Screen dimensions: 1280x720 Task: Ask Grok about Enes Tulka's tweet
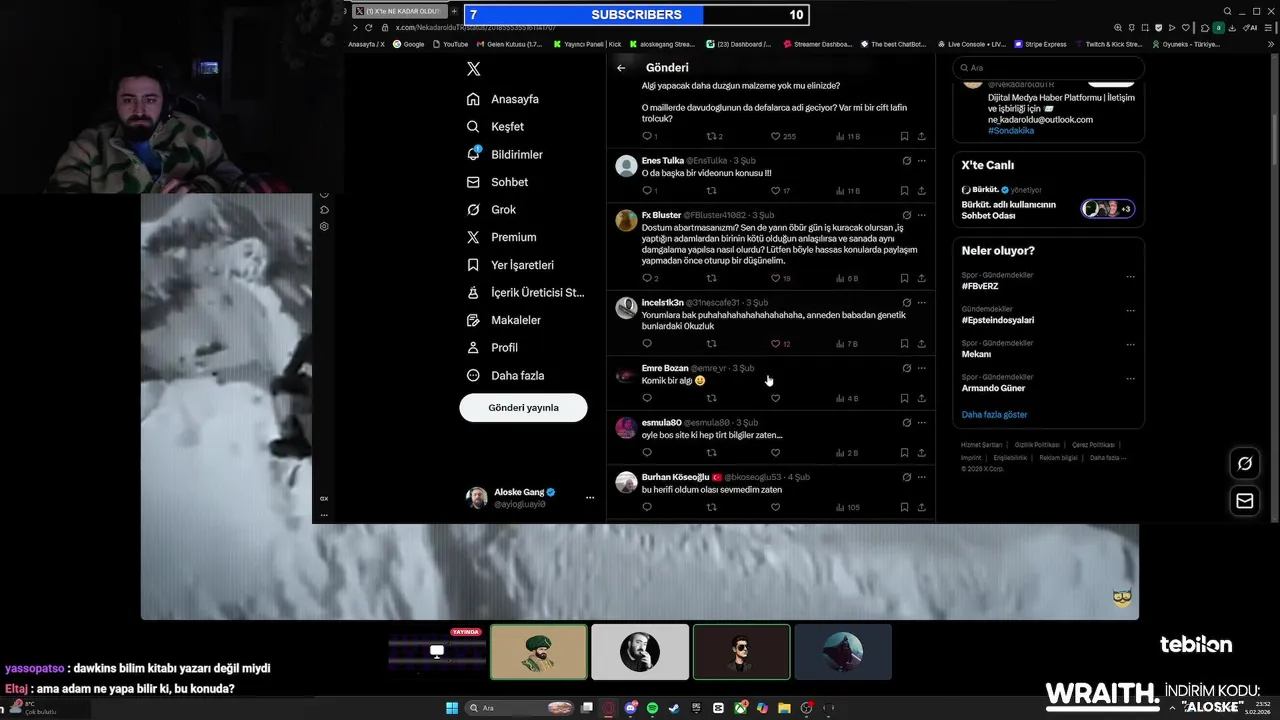[907, 160]
